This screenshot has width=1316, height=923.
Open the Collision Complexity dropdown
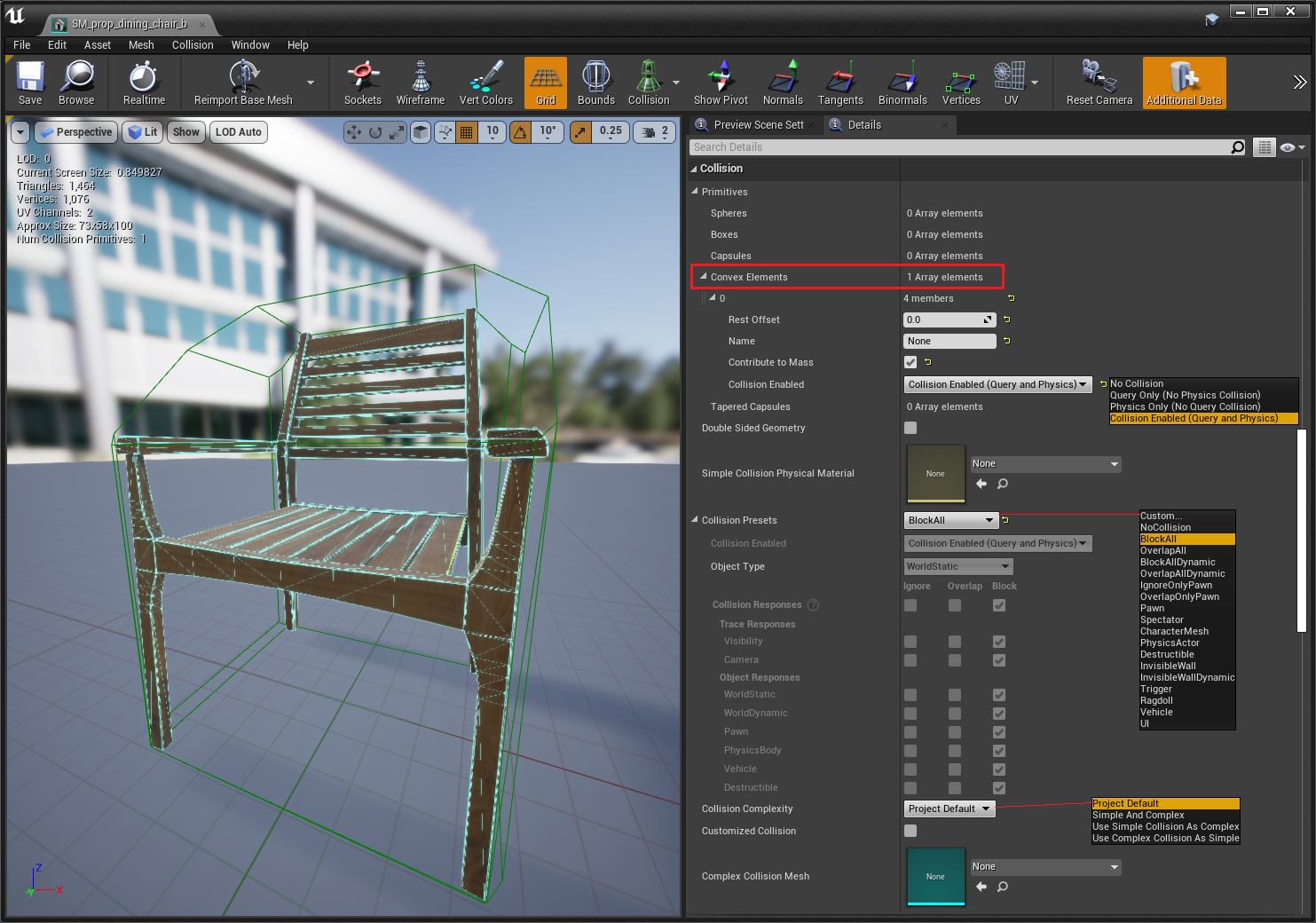(949, 809)
